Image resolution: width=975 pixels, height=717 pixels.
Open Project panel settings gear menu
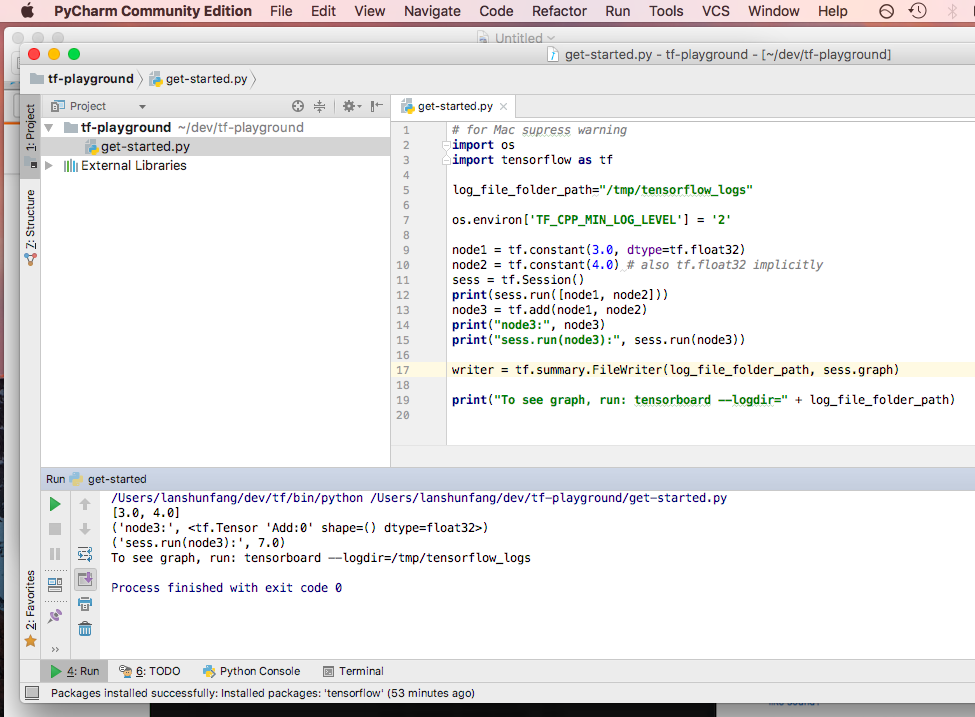click(351, 106)
